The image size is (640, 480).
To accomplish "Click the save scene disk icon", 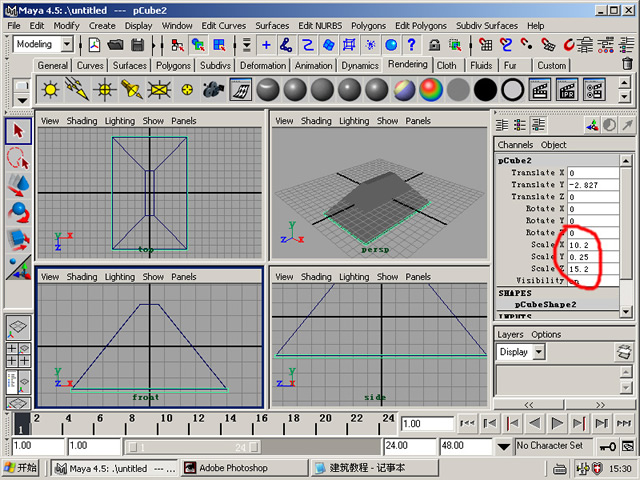I will (138, 44).
